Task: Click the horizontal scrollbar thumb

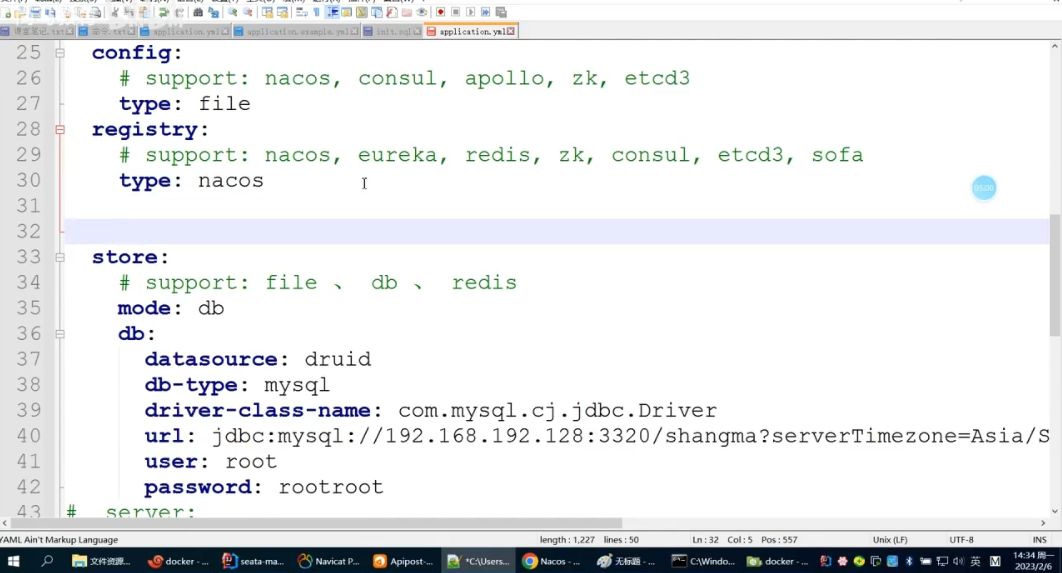Action: 316,523
